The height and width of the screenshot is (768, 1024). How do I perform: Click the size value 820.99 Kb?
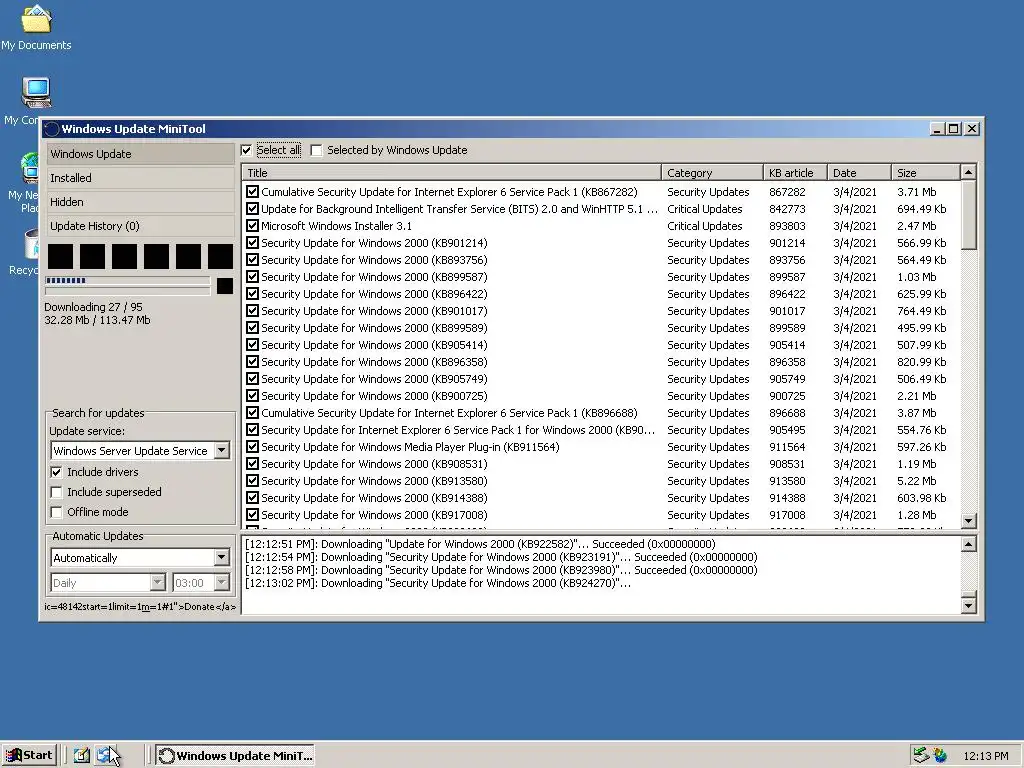tap(921, 362)
